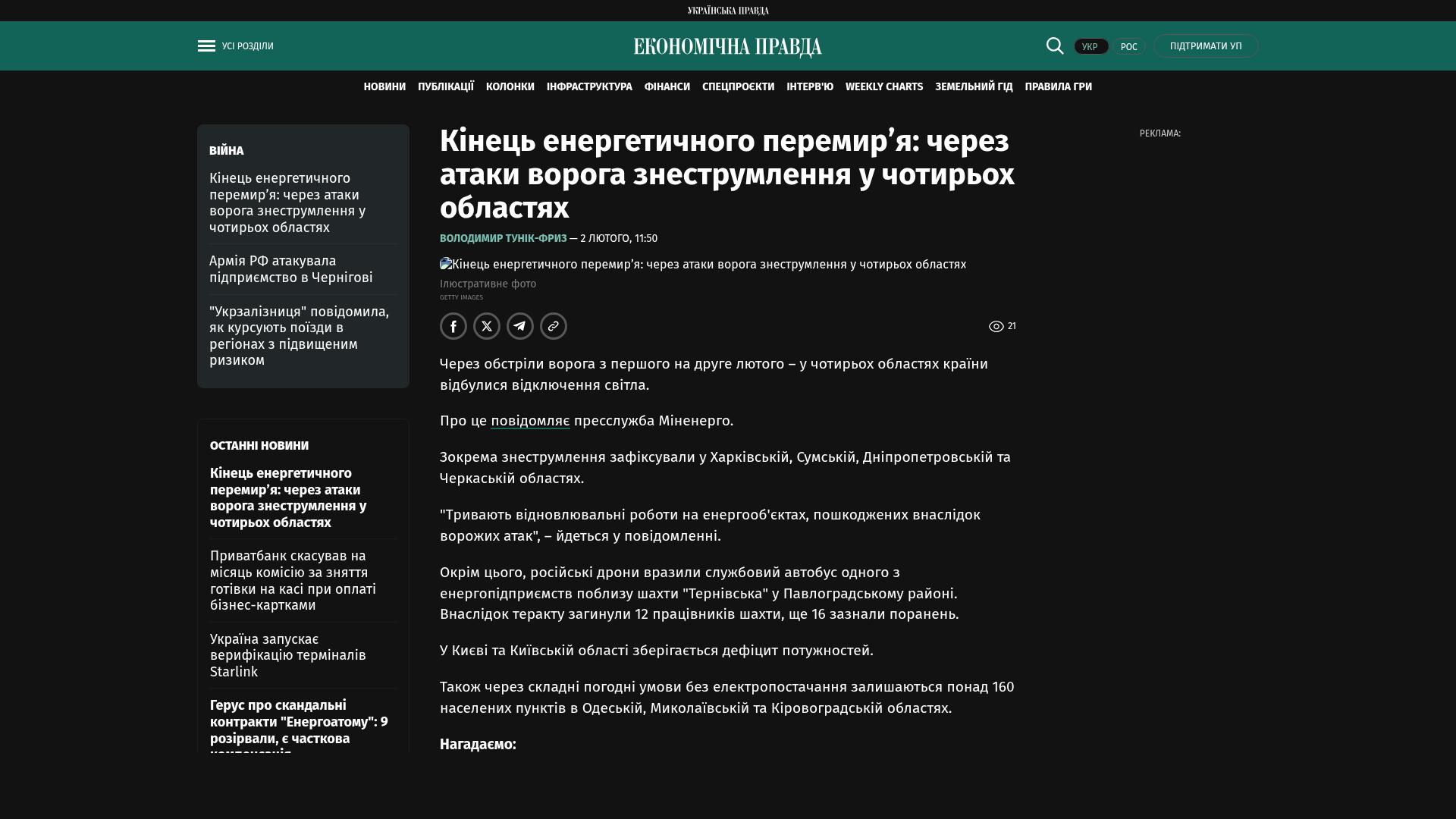Click the Українська правда top logo

tap(727, 11)
